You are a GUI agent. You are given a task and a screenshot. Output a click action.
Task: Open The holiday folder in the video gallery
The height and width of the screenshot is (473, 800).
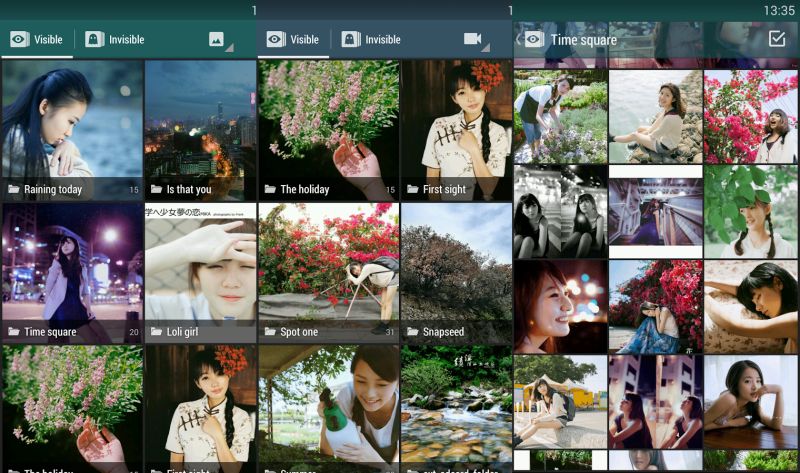(329, 130)
